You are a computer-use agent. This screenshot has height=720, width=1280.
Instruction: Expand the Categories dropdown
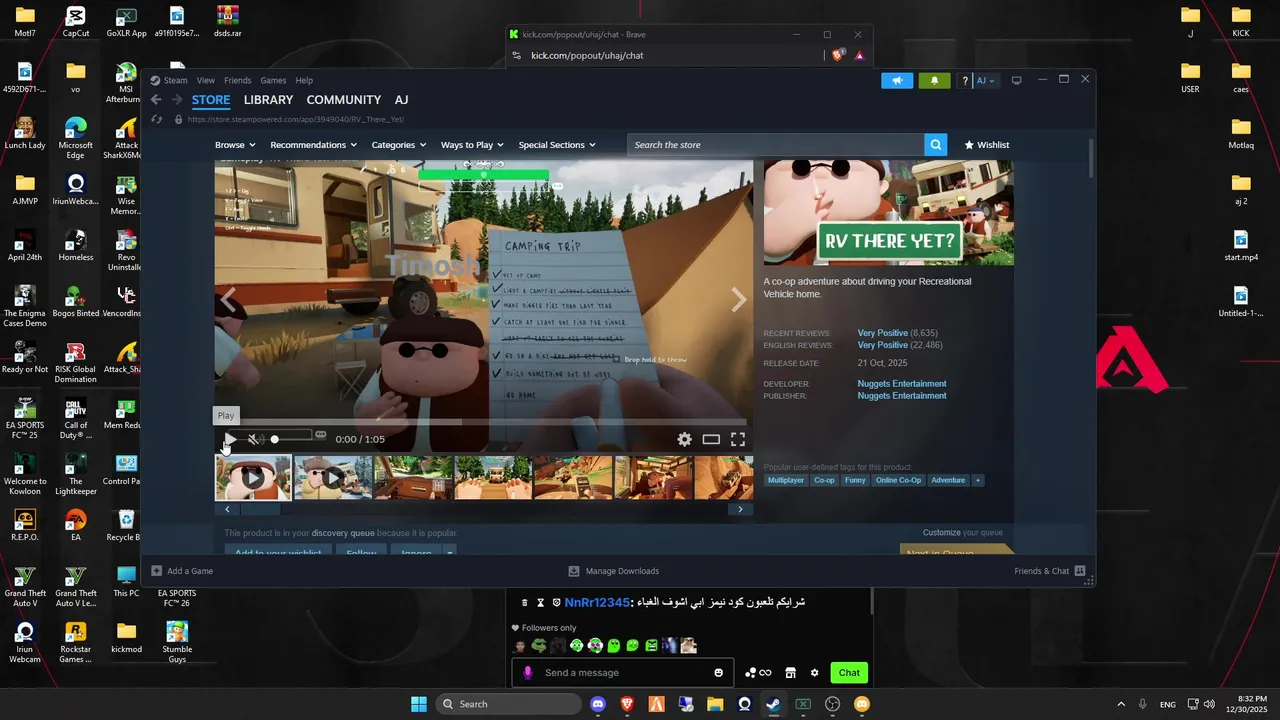pos(399,145)
